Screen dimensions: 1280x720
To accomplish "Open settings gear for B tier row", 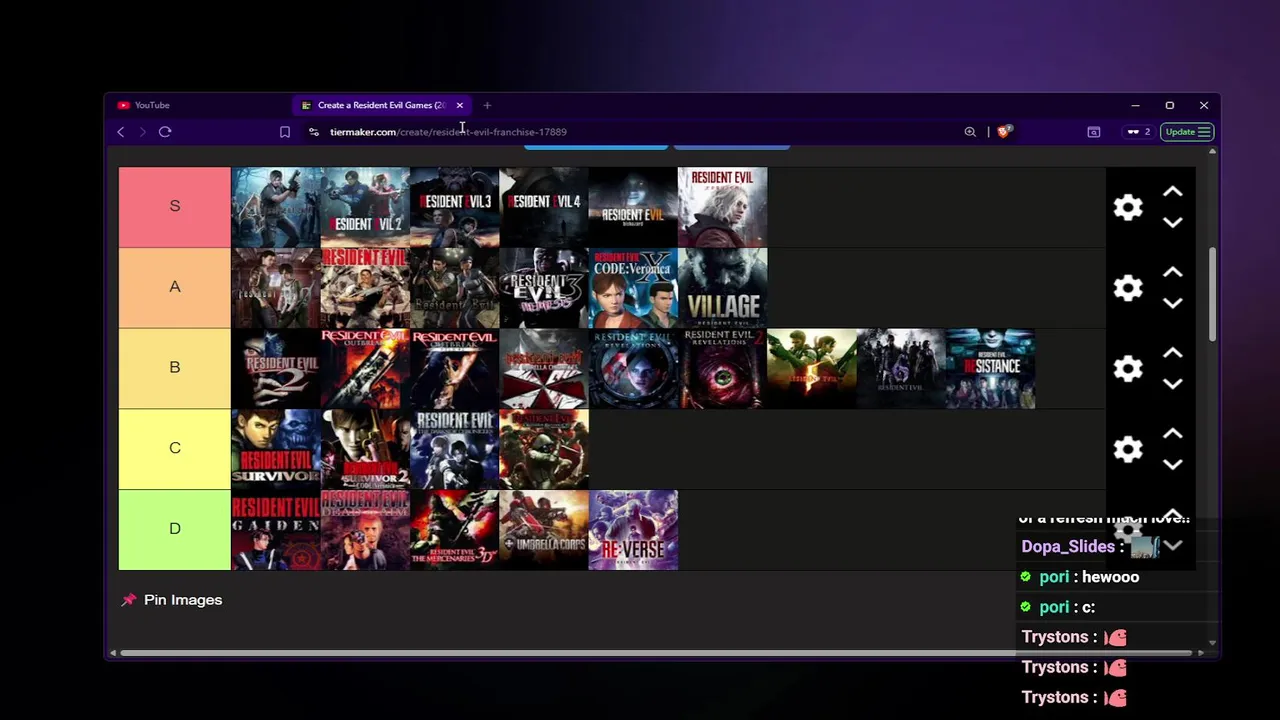I will click(1128, 369).
